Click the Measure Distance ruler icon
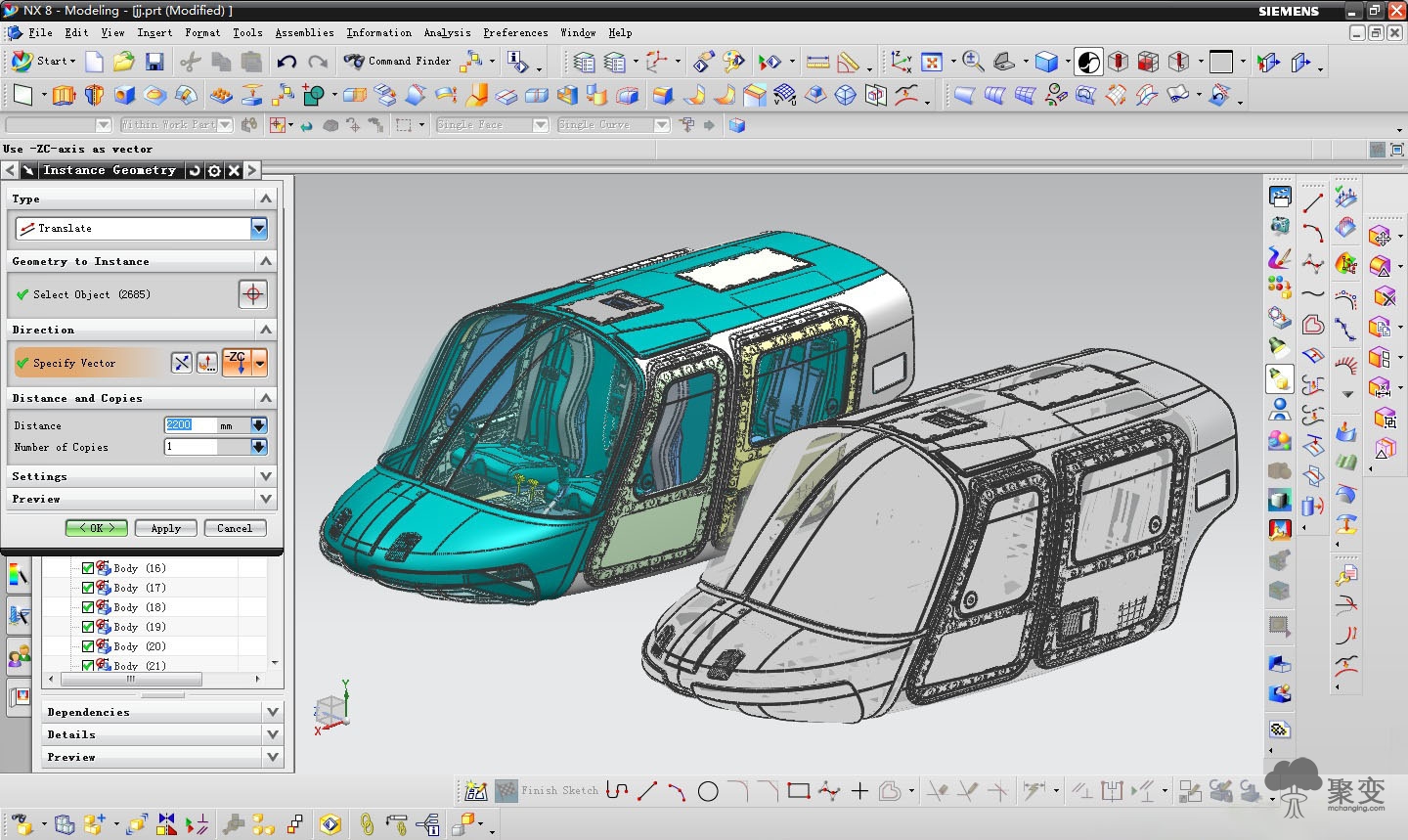Image resolution: width=1408 pixels, height=840 pixels. pos(818,63)
